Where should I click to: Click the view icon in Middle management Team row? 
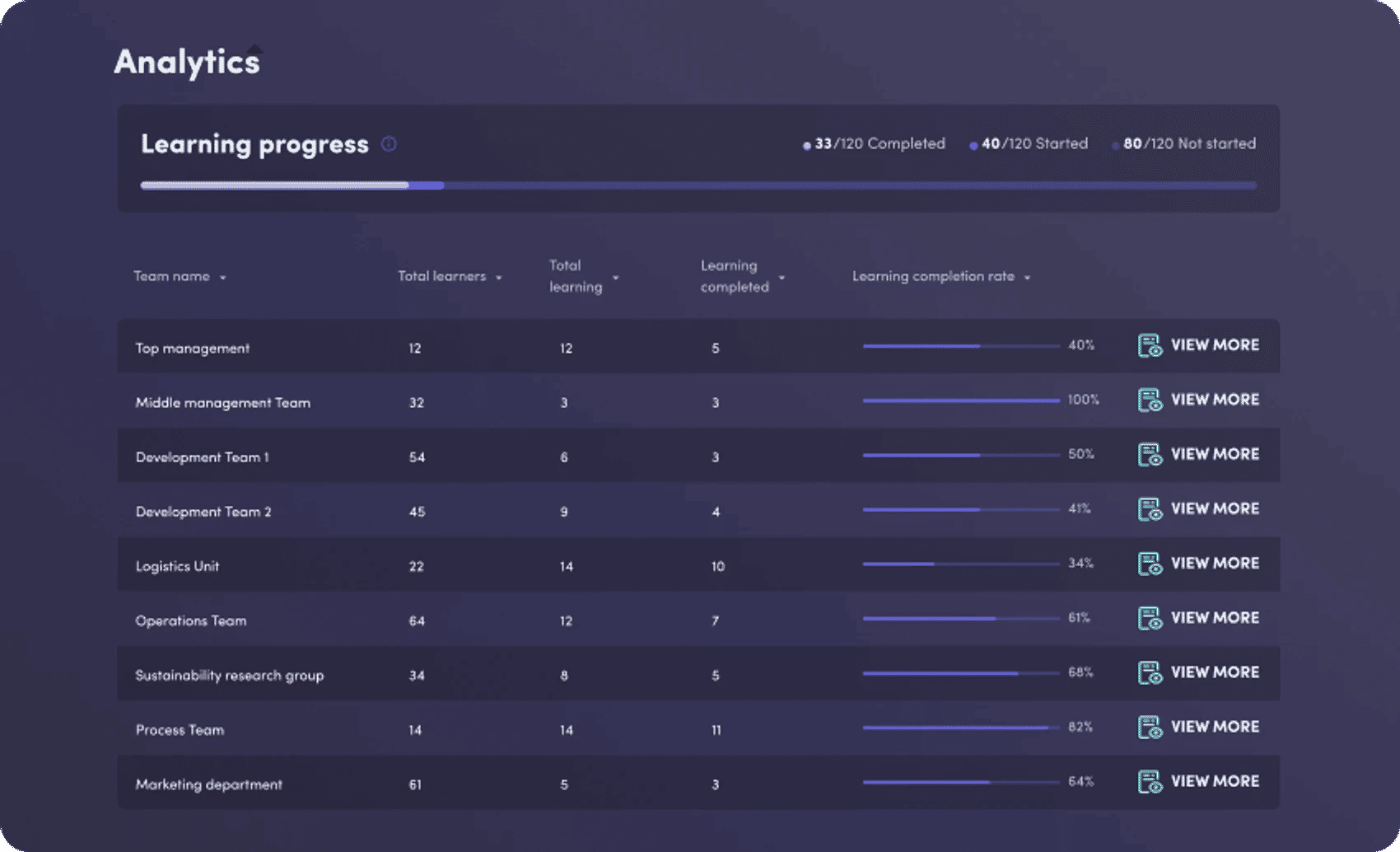pyautogui.click(x=1150, y=400)
